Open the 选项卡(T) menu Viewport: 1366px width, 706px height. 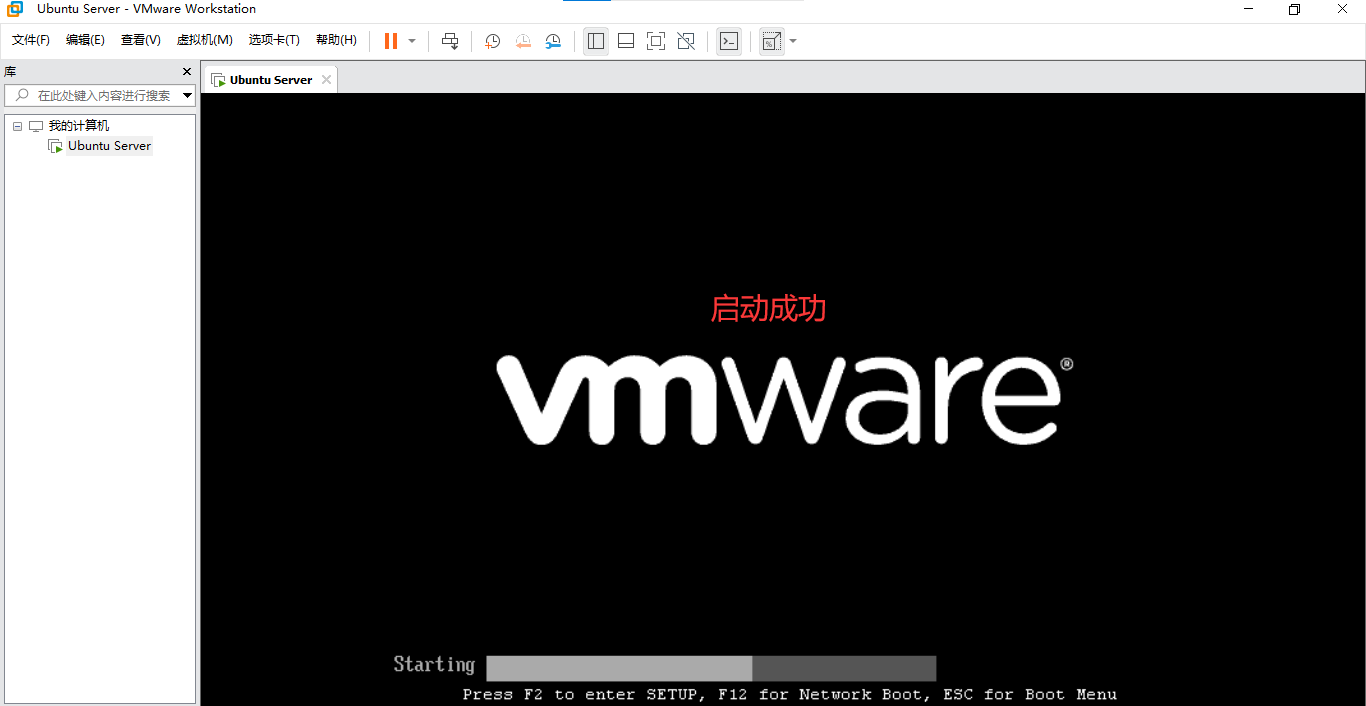click(274, 40)
